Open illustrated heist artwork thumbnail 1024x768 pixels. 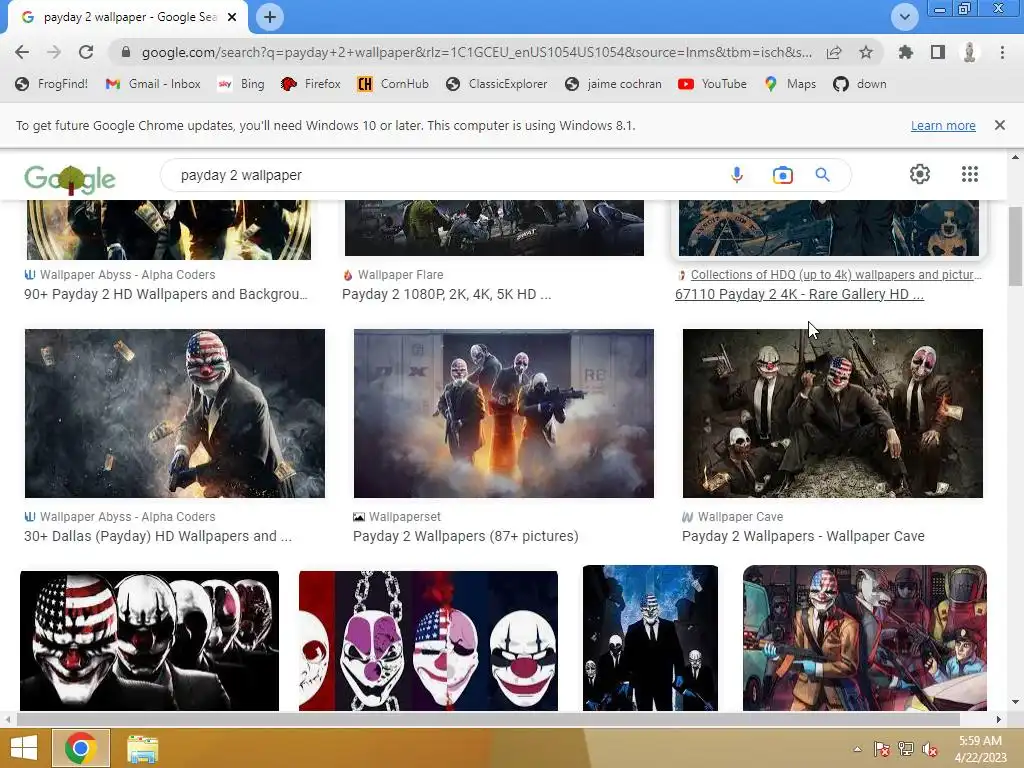point(865,638)
